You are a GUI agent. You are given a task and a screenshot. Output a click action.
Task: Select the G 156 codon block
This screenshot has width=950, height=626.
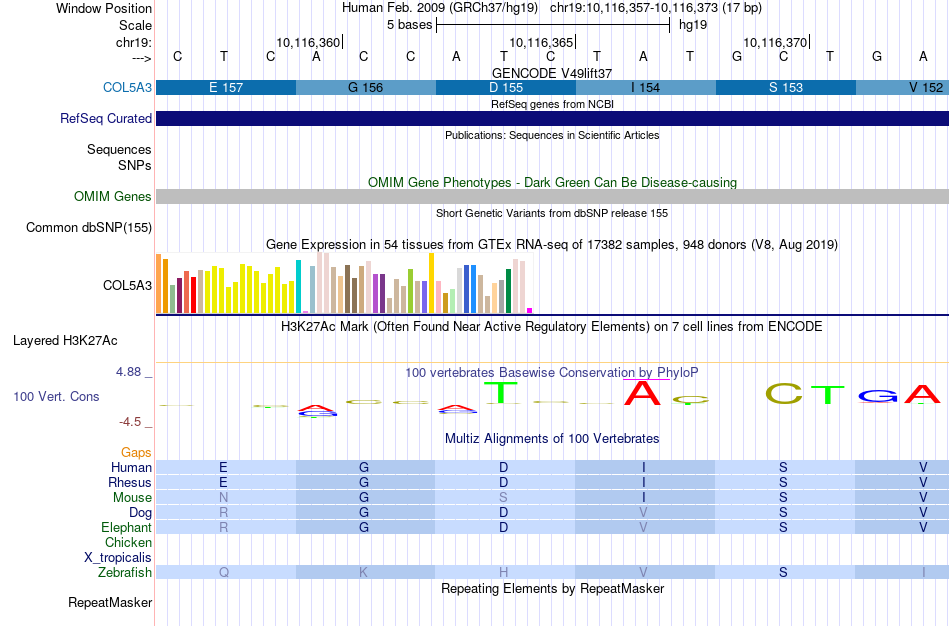366,87
